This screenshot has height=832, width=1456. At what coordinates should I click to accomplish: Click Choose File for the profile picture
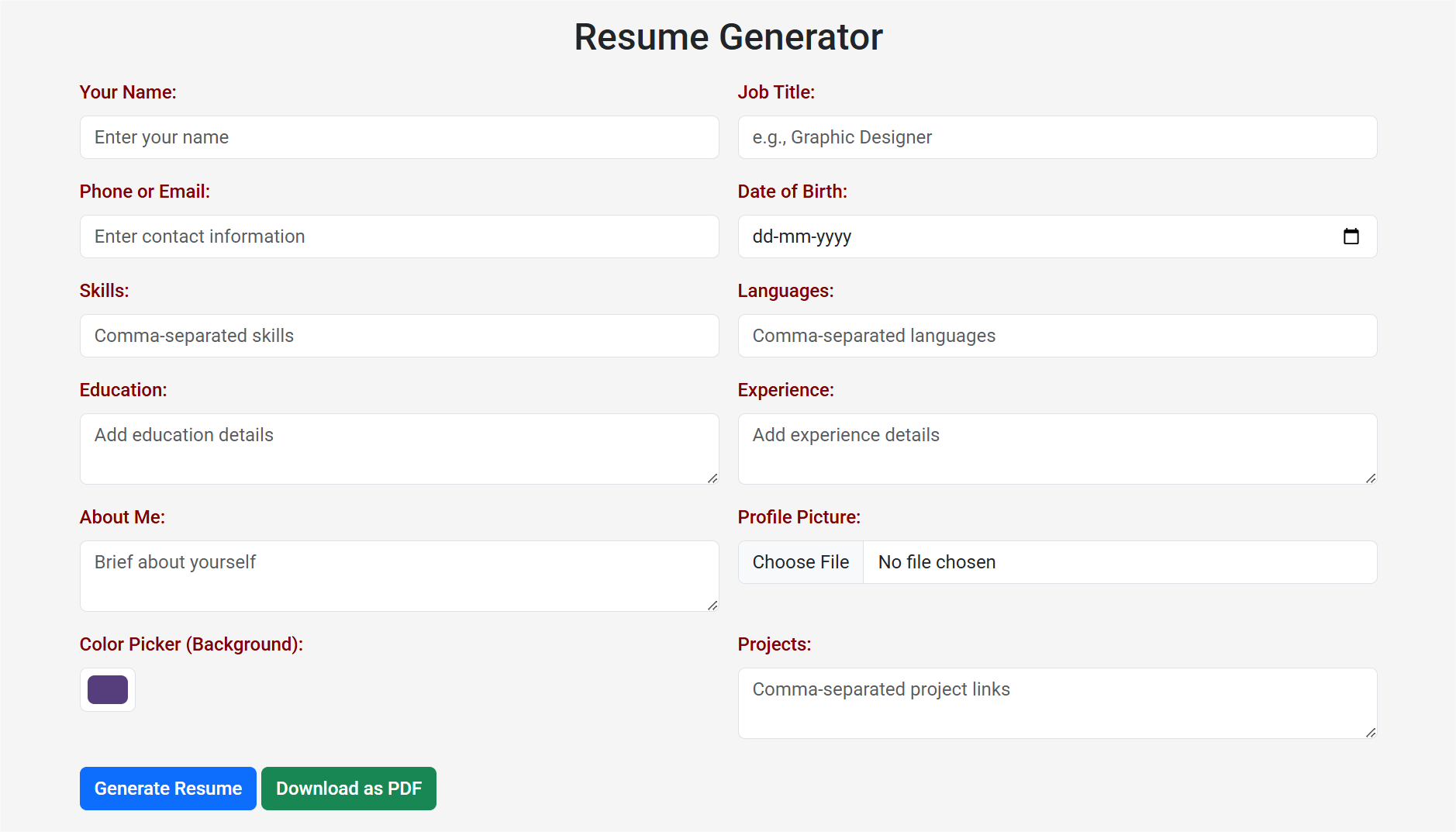(x=801, y=562)
